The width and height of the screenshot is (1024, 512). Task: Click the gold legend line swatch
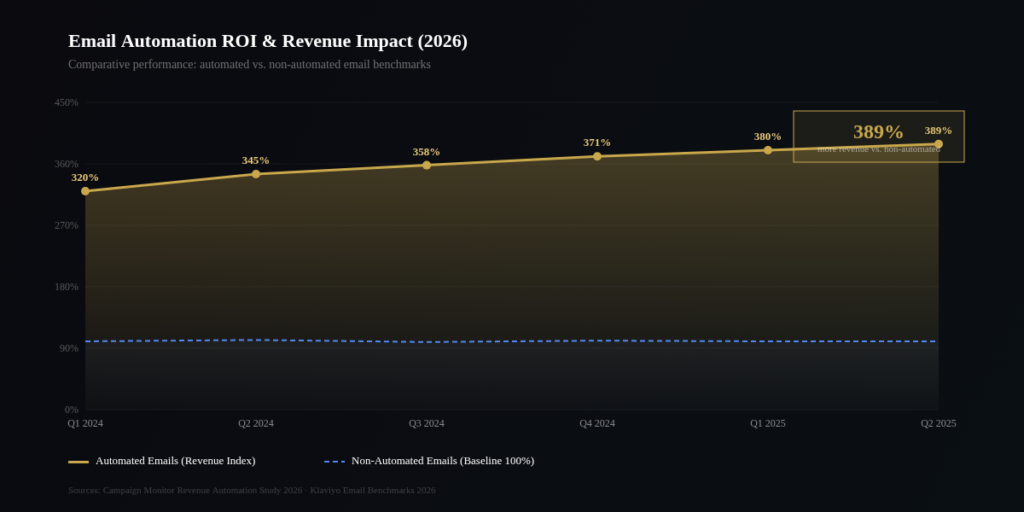78,462
